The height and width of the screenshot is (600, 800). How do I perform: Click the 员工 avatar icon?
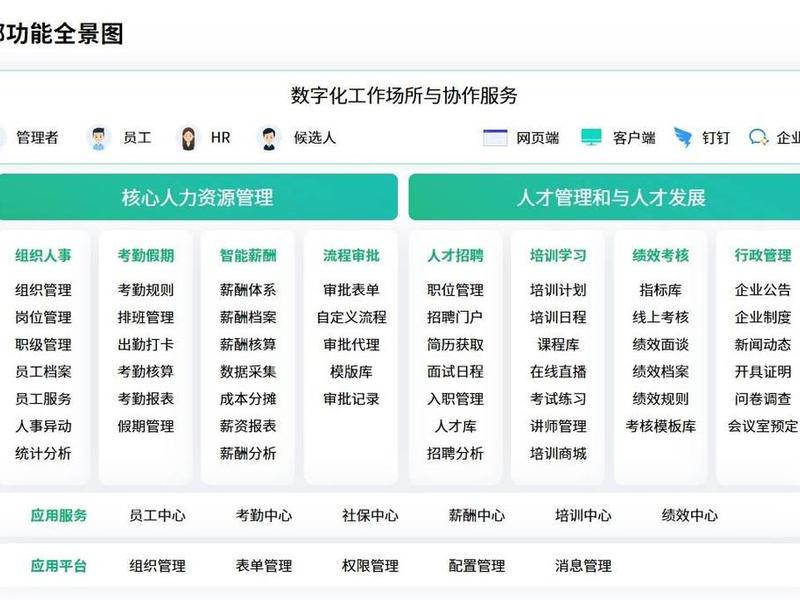[x=98, y=138]
